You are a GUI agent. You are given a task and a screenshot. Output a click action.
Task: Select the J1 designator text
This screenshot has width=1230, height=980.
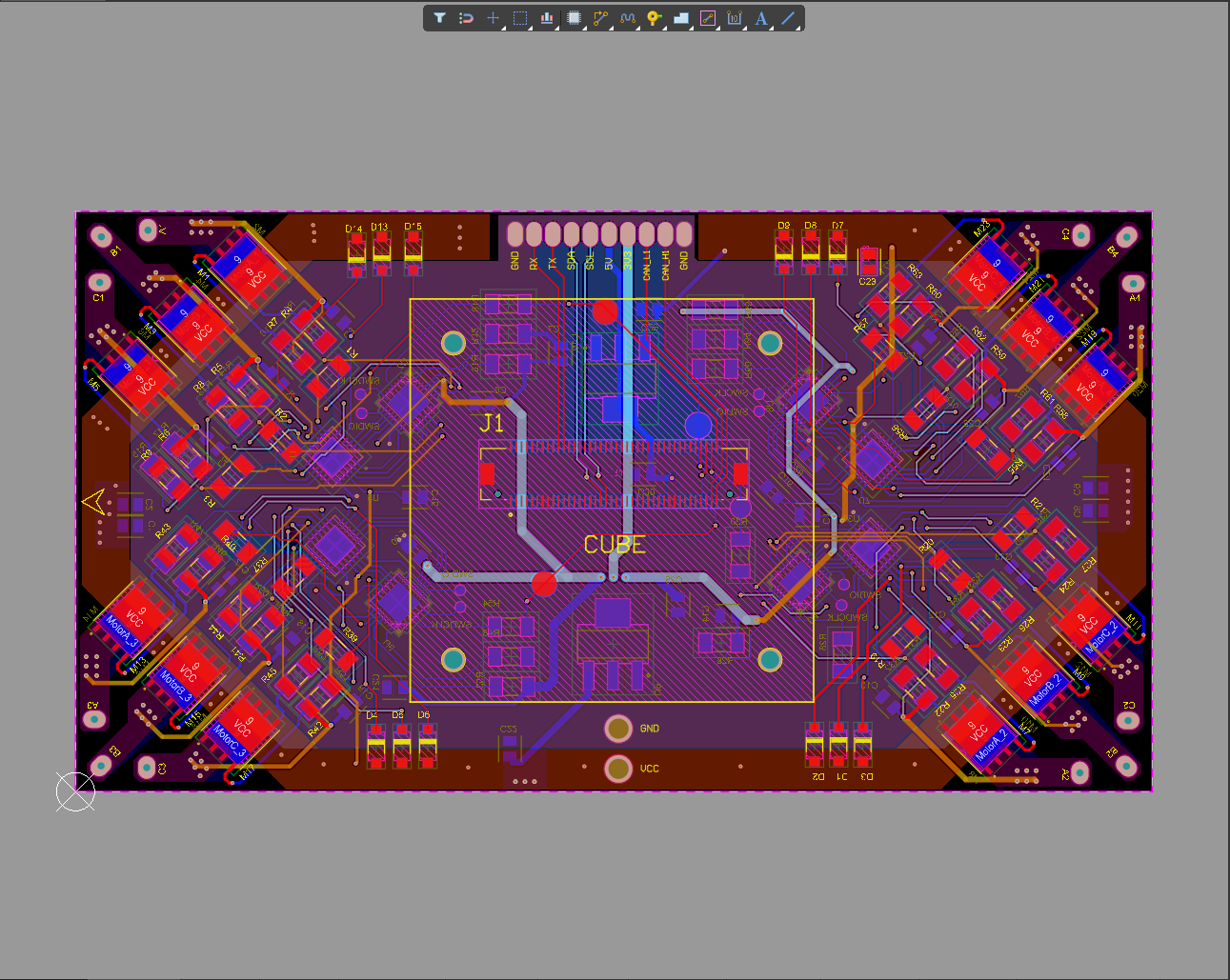click(492, 424)
